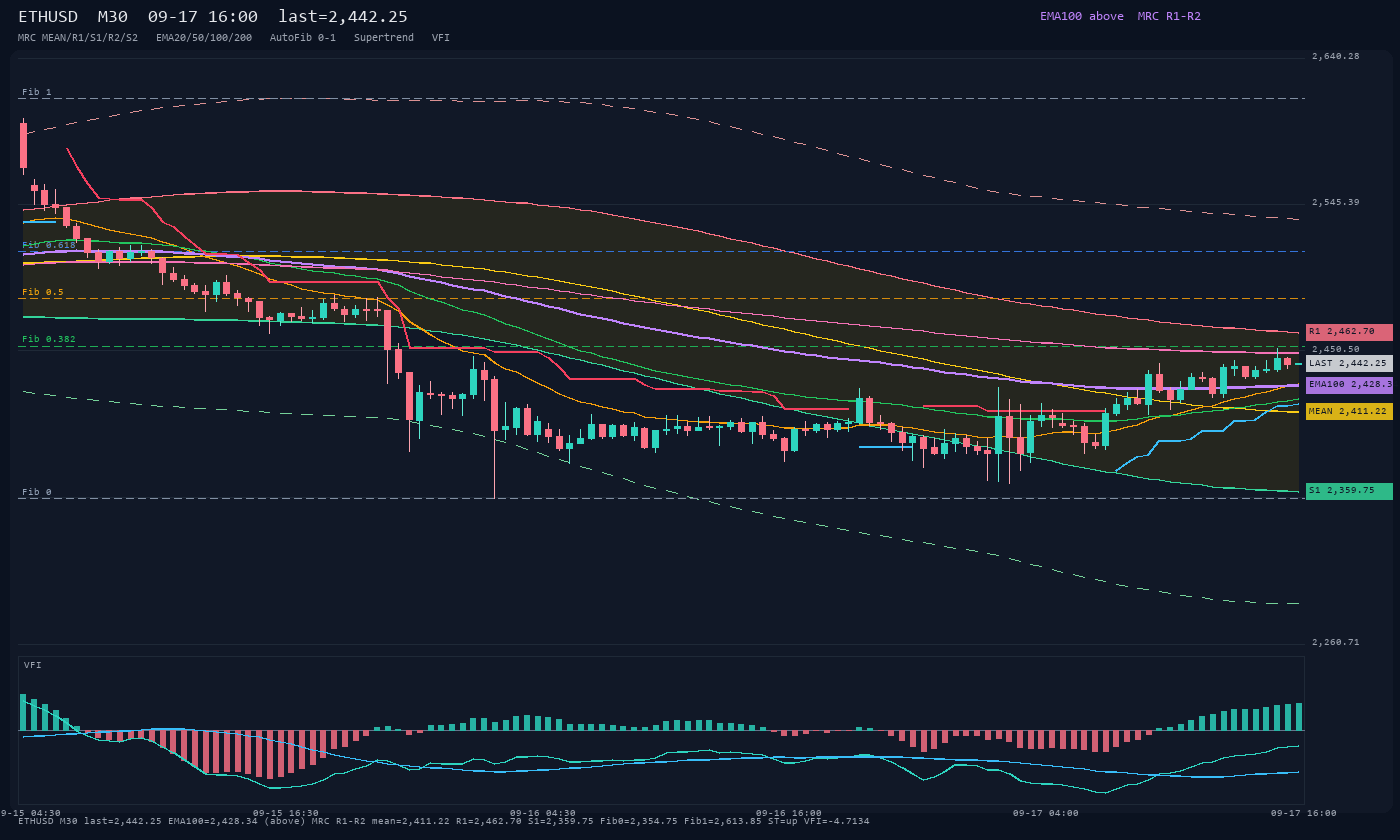Select the green S1 2,359.75 price tag
The image size is (1400, 840).
pos(1349,491)
